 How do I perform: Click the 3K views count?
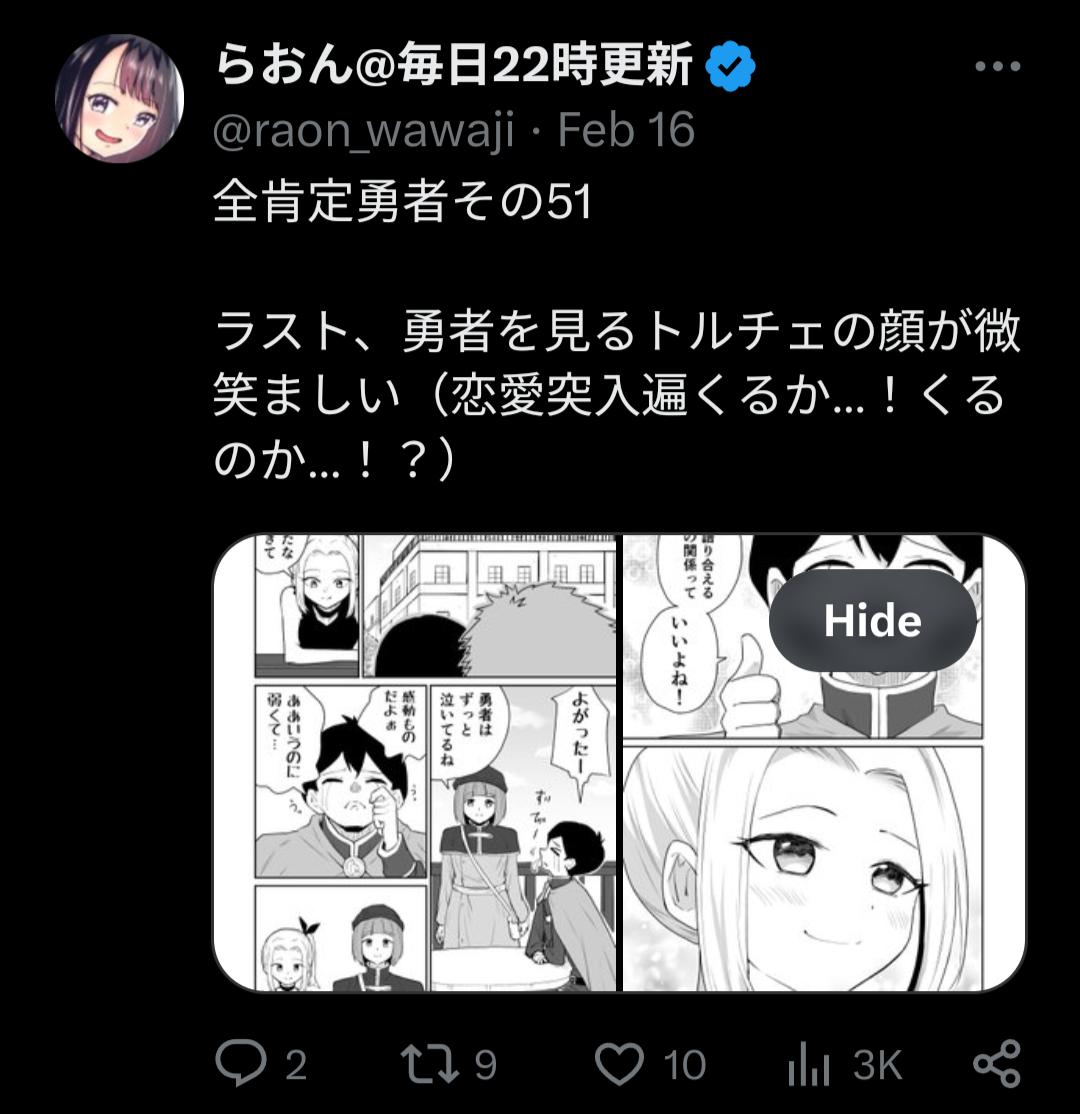[x=878, y=1065]
